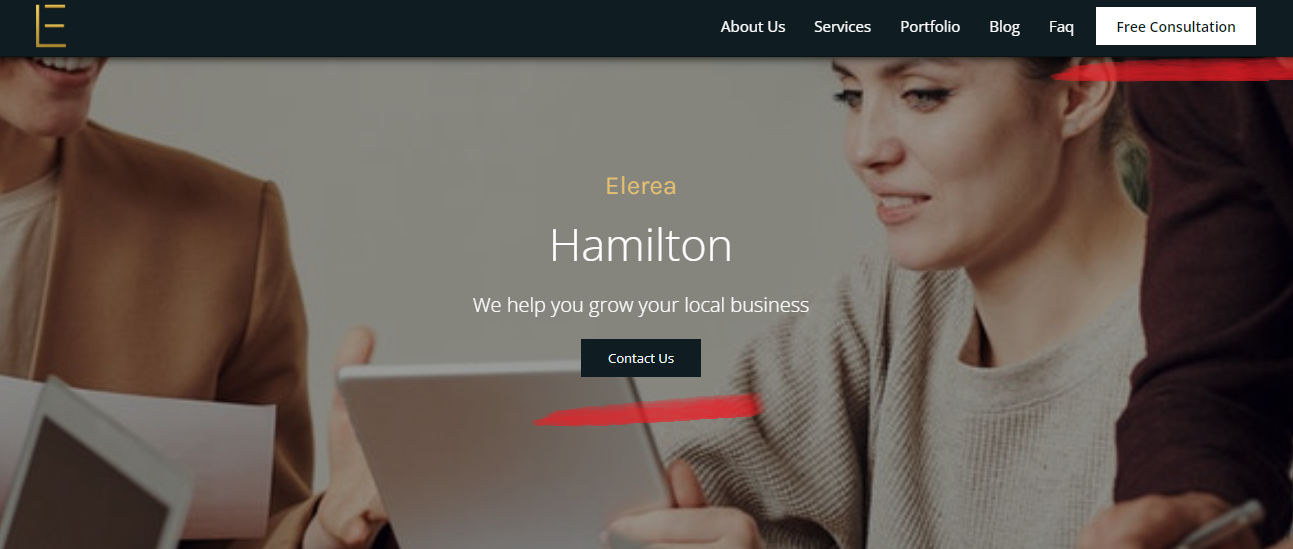Click the gold Elerea subtitle text
Screen dimensions: 1293x549
(641, 186)
